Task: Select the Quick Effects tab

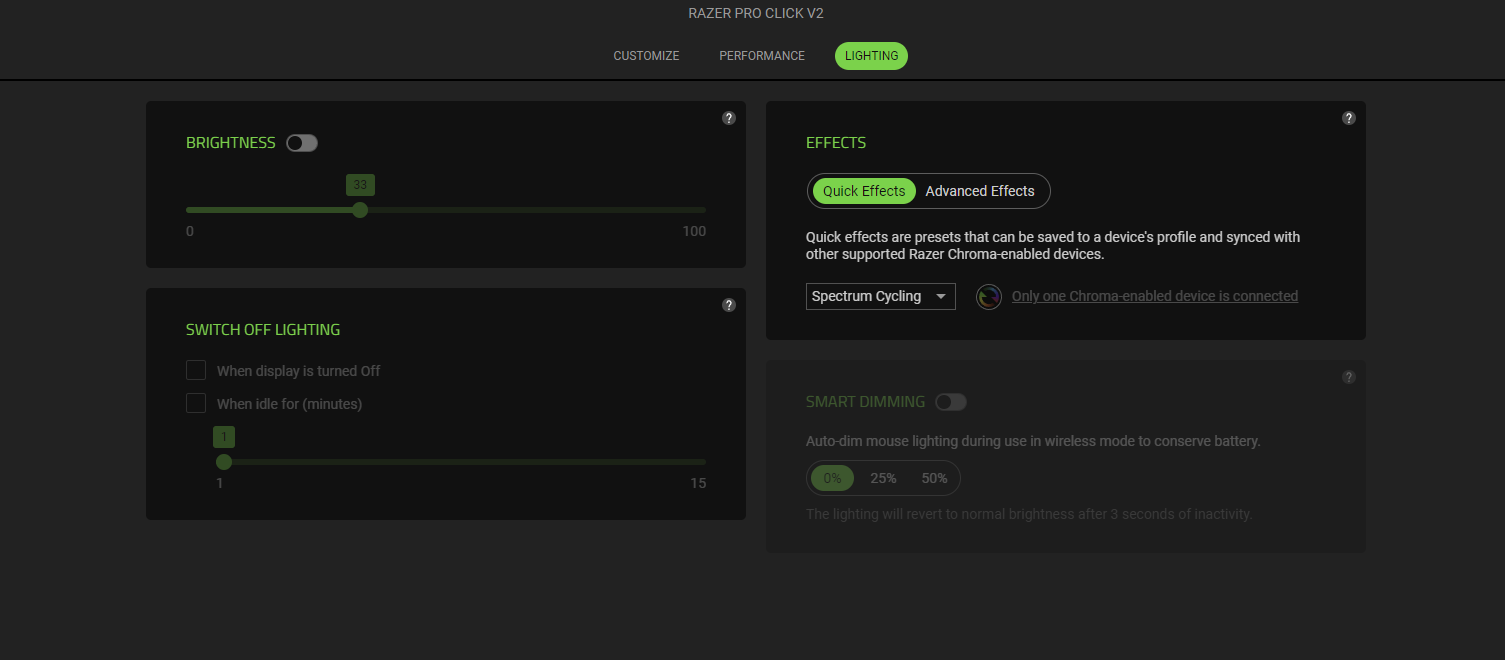Action: 864,191
